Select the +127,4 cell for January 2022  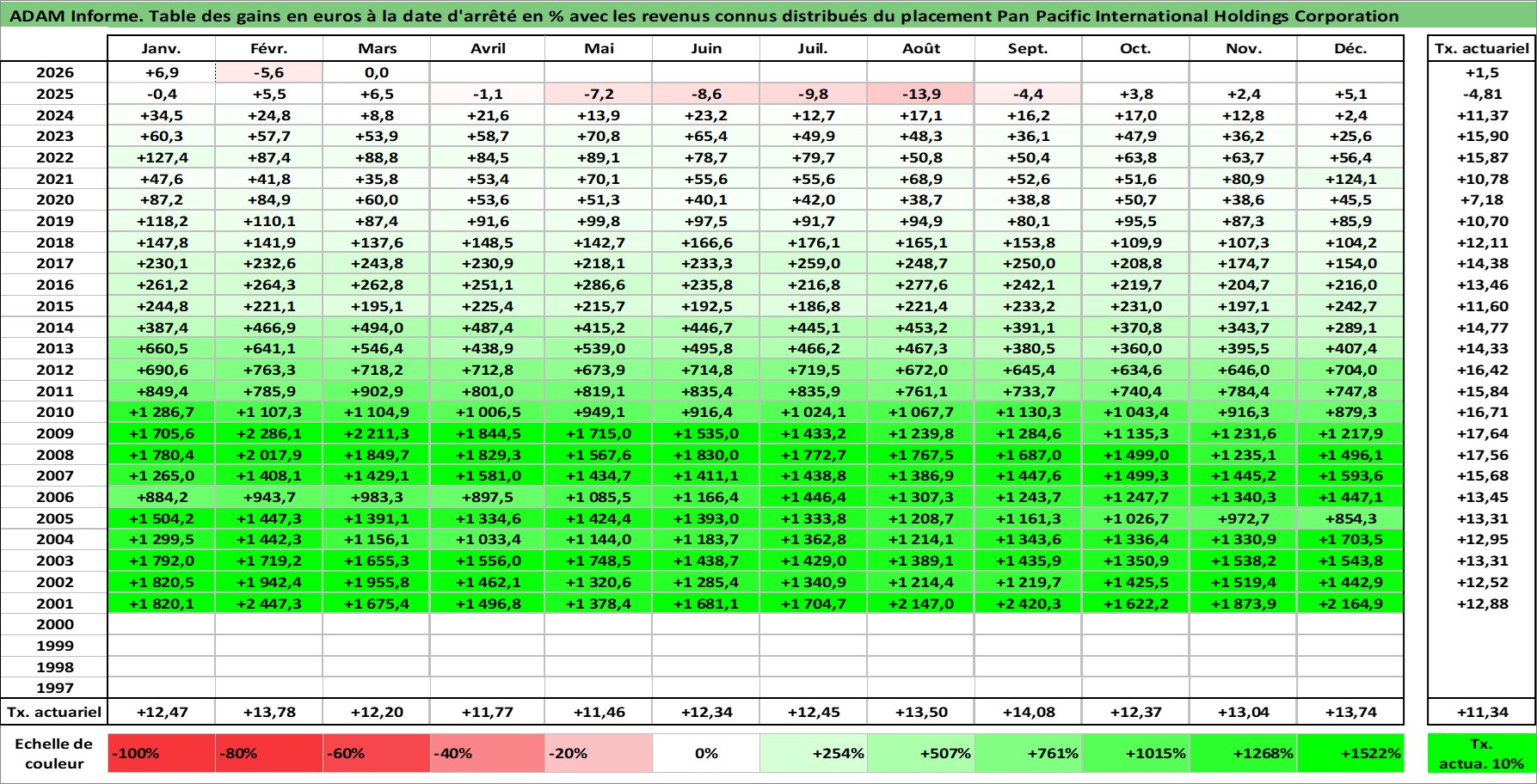tap(162, 158)
